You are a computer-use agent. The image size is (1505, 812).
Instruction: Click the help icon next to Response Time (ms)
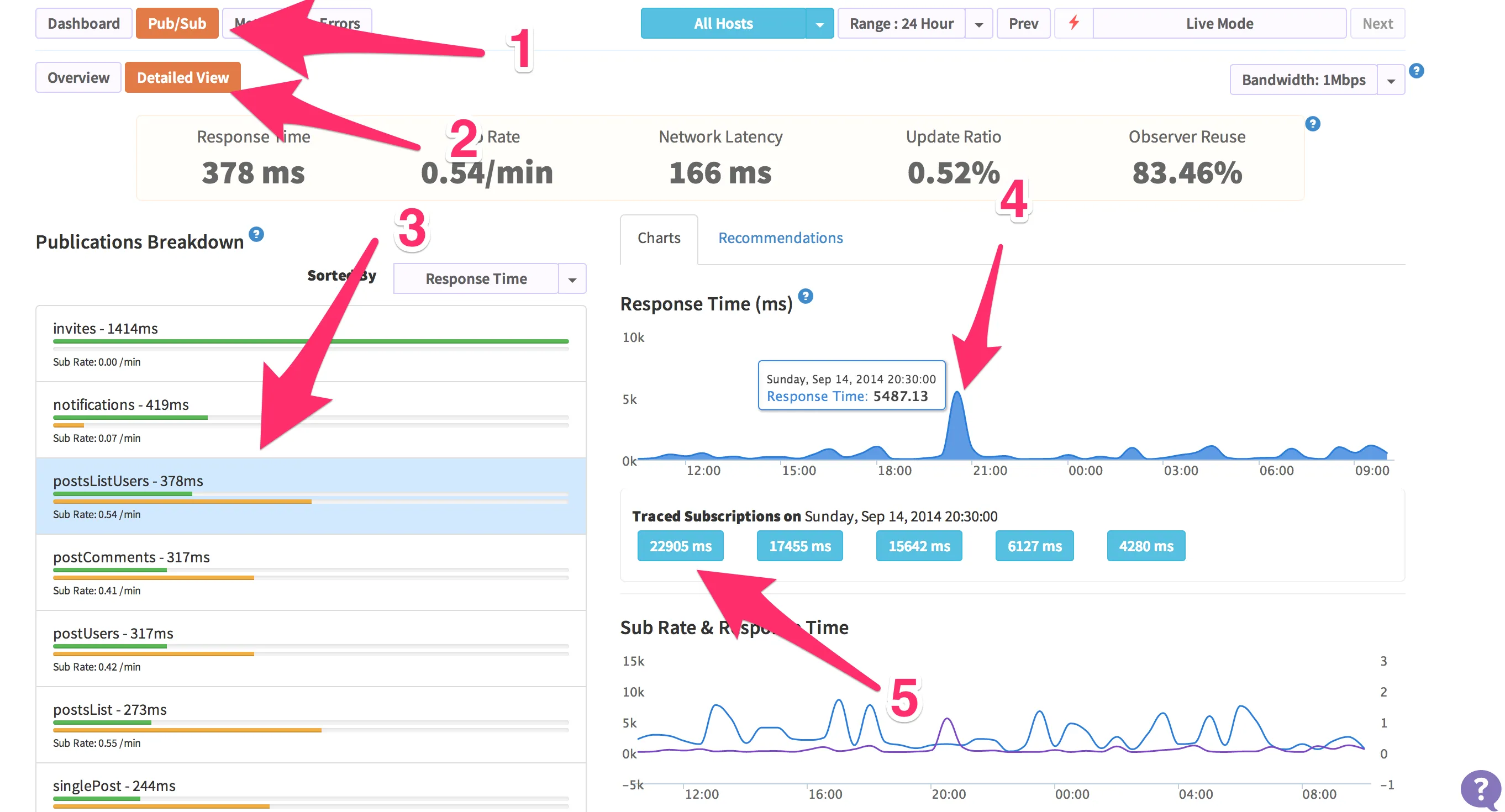tap(806, 297)
